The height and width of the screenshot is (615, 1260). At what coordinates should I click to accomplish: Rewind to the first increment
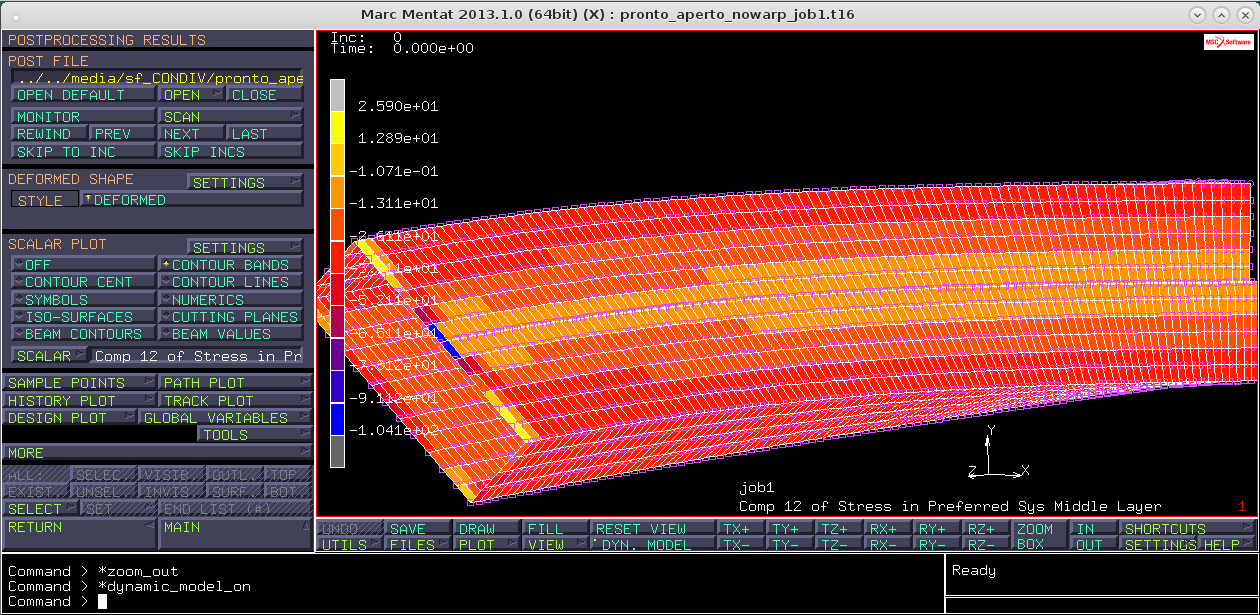[49, 133]
